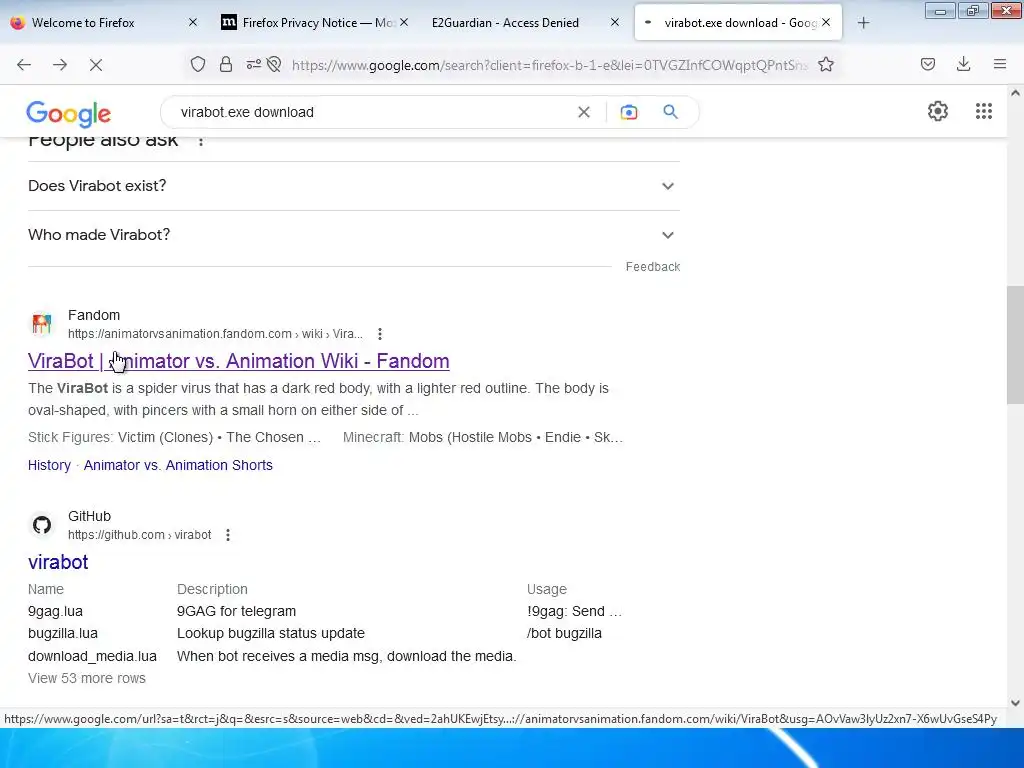Expand 'Does Virabot exist?' question
The width and height of the screenshot is (1024, 768).
[x=353, y=186]
